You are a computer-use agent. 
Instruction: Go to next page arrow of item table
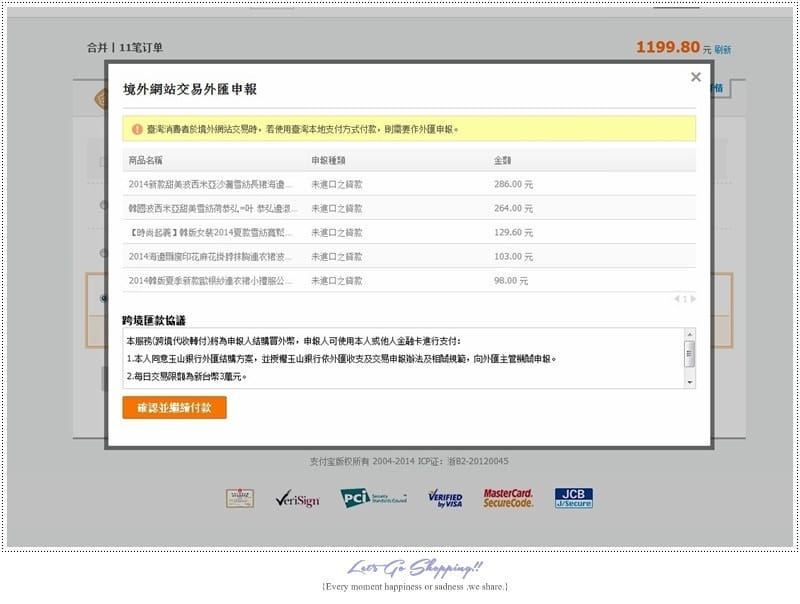[693, 299]
